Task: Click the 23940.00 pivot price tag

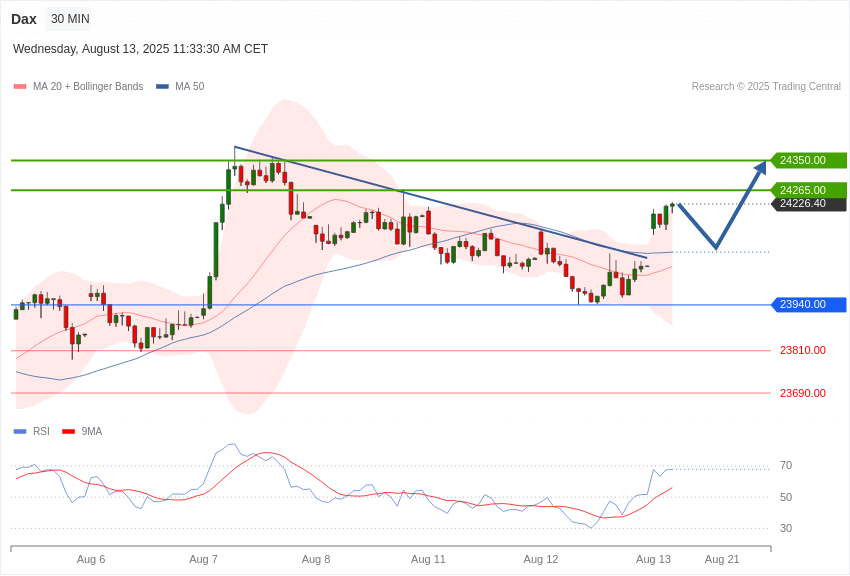Action: tap(808, 305)
